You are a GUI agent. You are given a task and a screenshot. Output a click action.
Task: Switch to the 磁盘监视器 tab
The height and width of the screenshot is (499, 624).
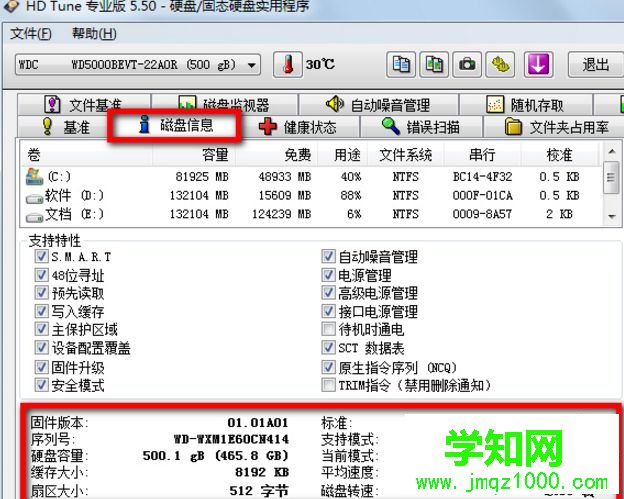click(x=225, y=105)
